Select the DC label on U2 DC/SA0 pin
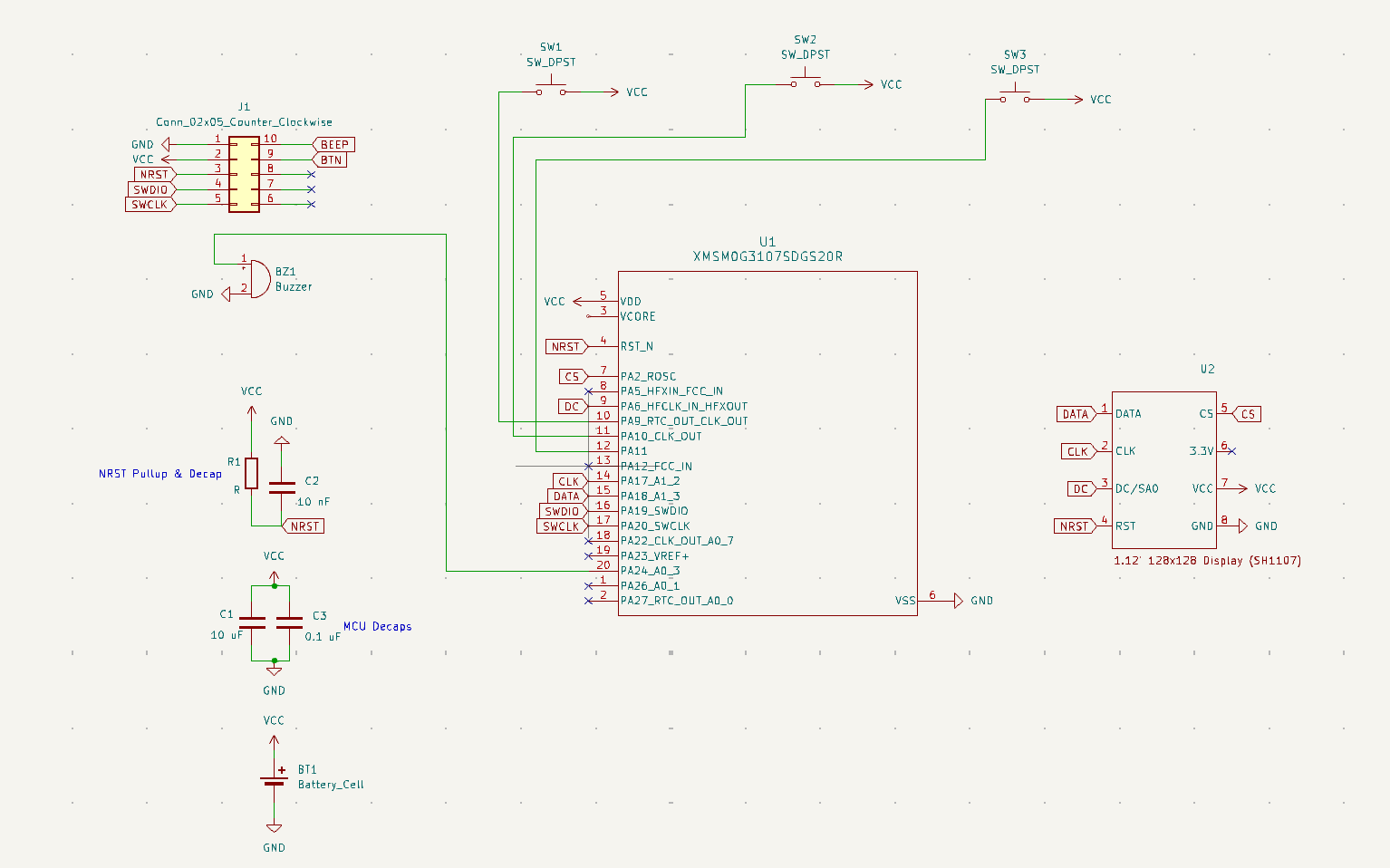The height and width of the screenshot is (868, 1390). pyautogui.click(x=1083, y=488)
